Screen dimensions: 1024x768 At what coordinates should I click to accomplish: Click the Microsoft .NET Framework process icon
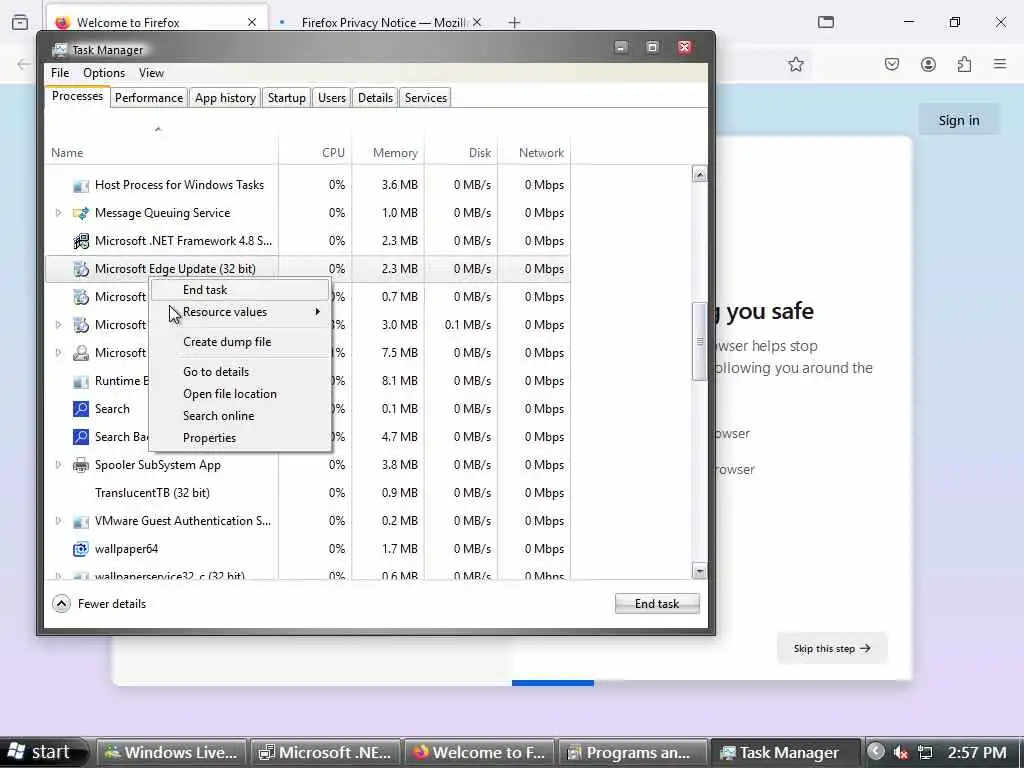tap(80, 241)
